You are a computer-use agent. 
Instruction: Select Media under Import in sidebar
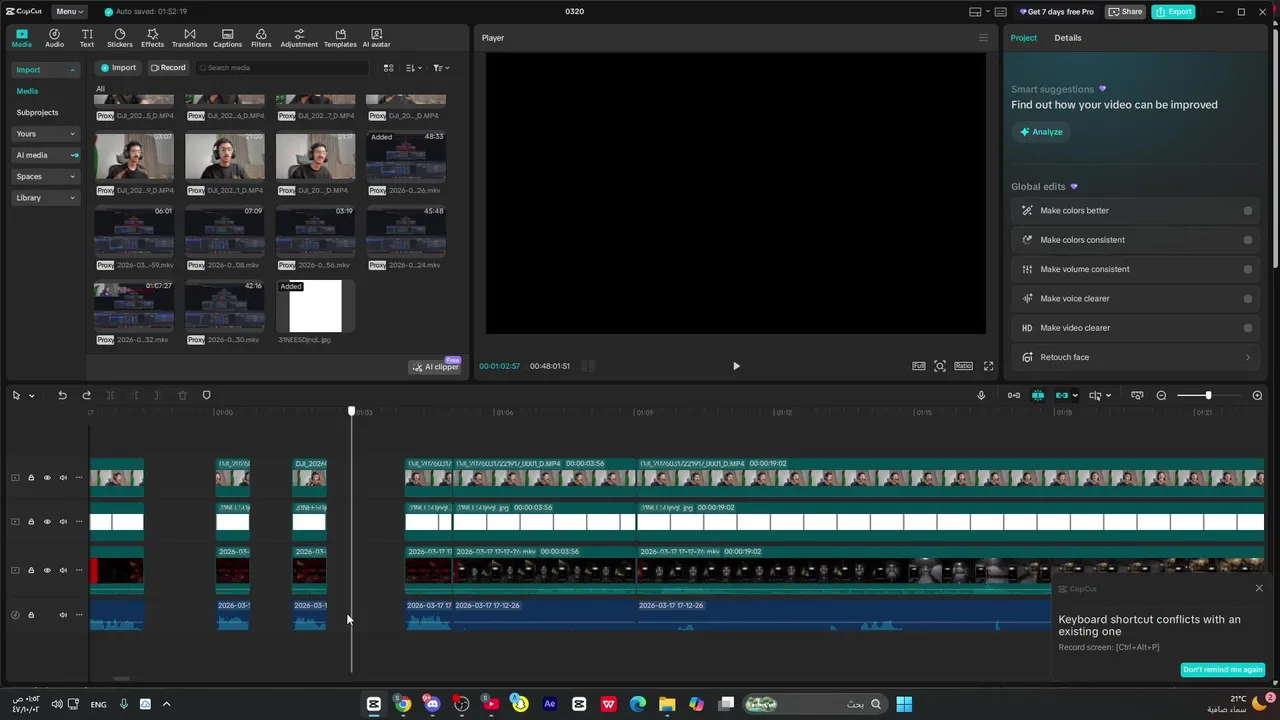(x=27, y=91)
